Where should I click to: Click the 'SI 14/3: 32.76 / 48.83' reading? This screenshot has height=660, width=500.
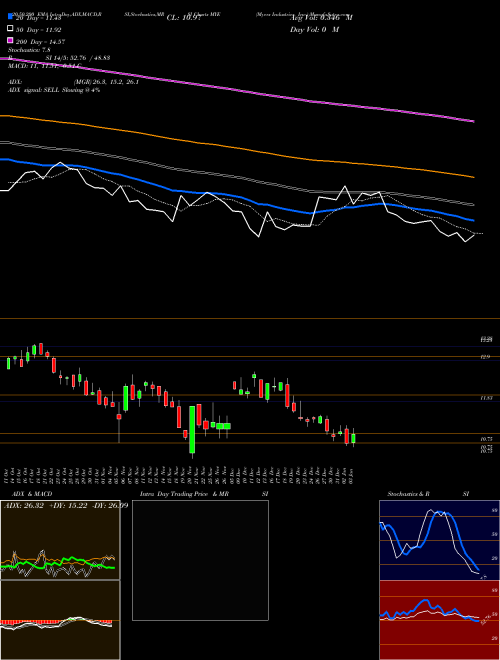pos(78,58)
